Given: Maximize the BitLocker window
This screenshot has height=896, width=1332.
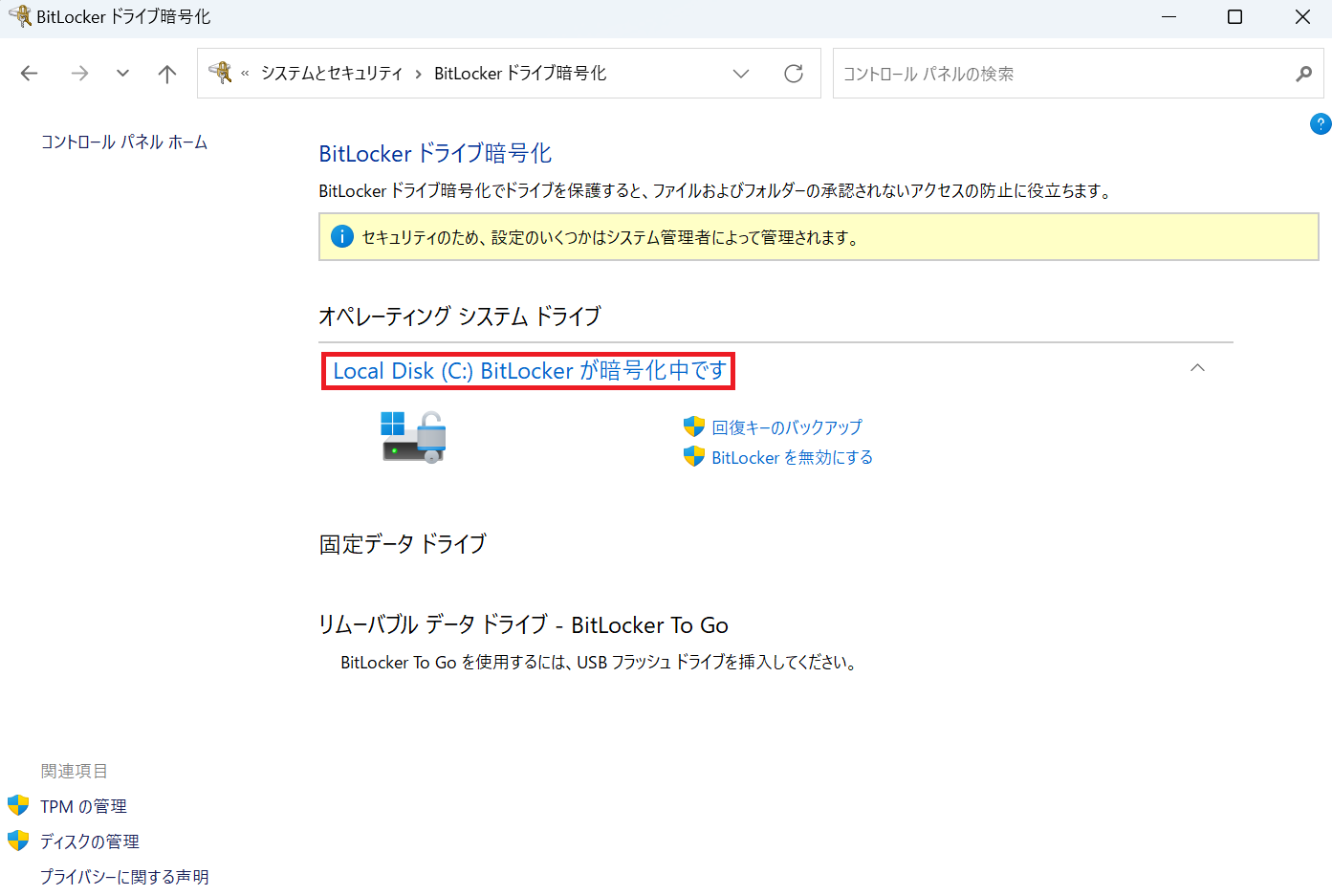Looking at the screenshot, I should point(1234,17).
